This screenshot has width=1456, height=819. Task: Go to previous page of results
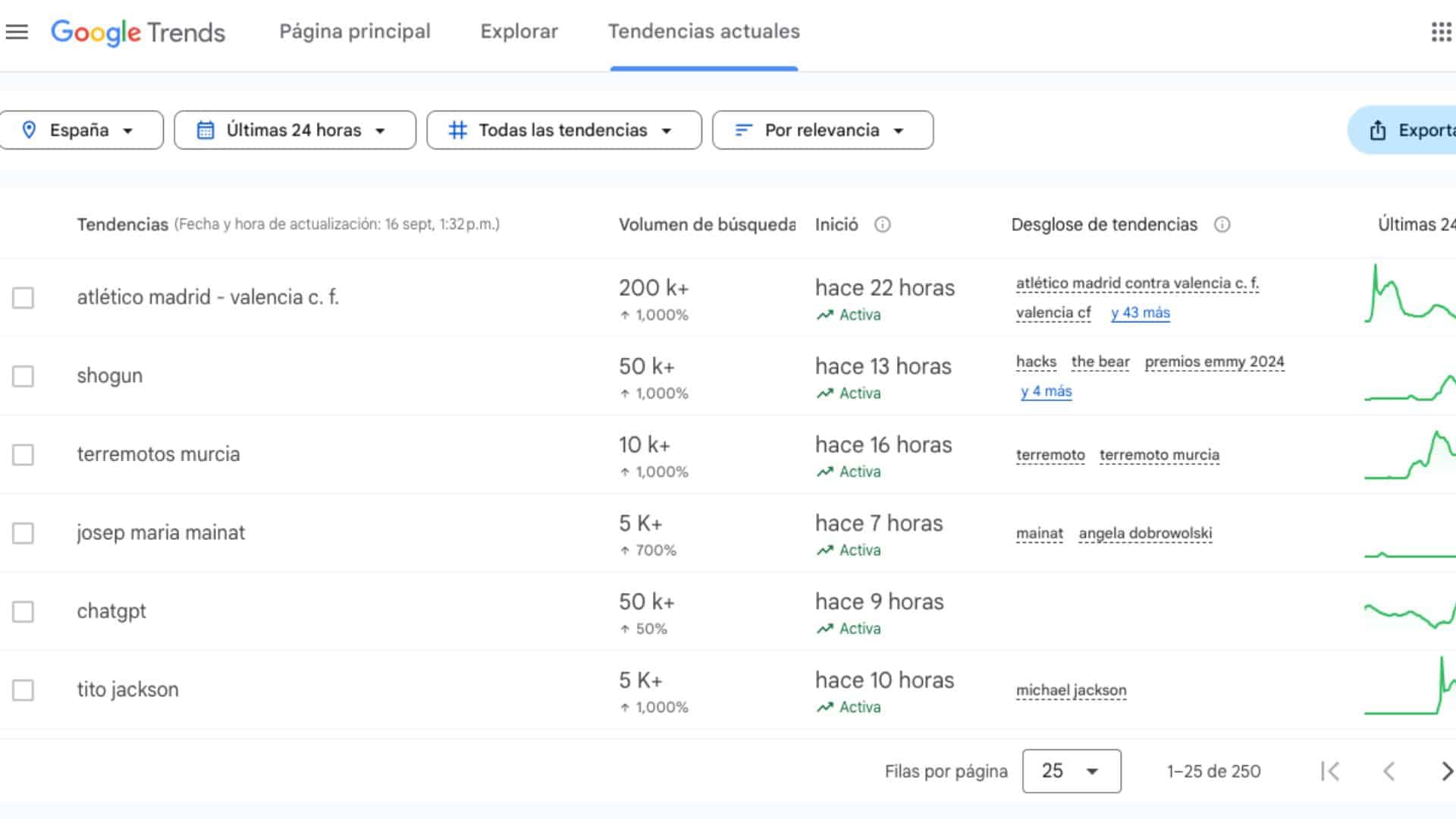[x=1389, y=771]
